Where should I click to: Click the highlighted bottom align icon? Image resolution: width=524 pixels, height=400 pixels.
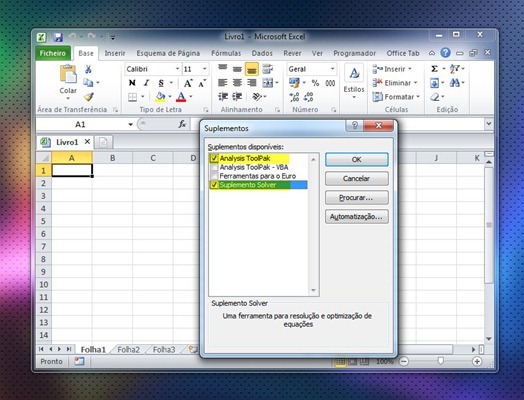pyautogui.click(x=252, y=69)
